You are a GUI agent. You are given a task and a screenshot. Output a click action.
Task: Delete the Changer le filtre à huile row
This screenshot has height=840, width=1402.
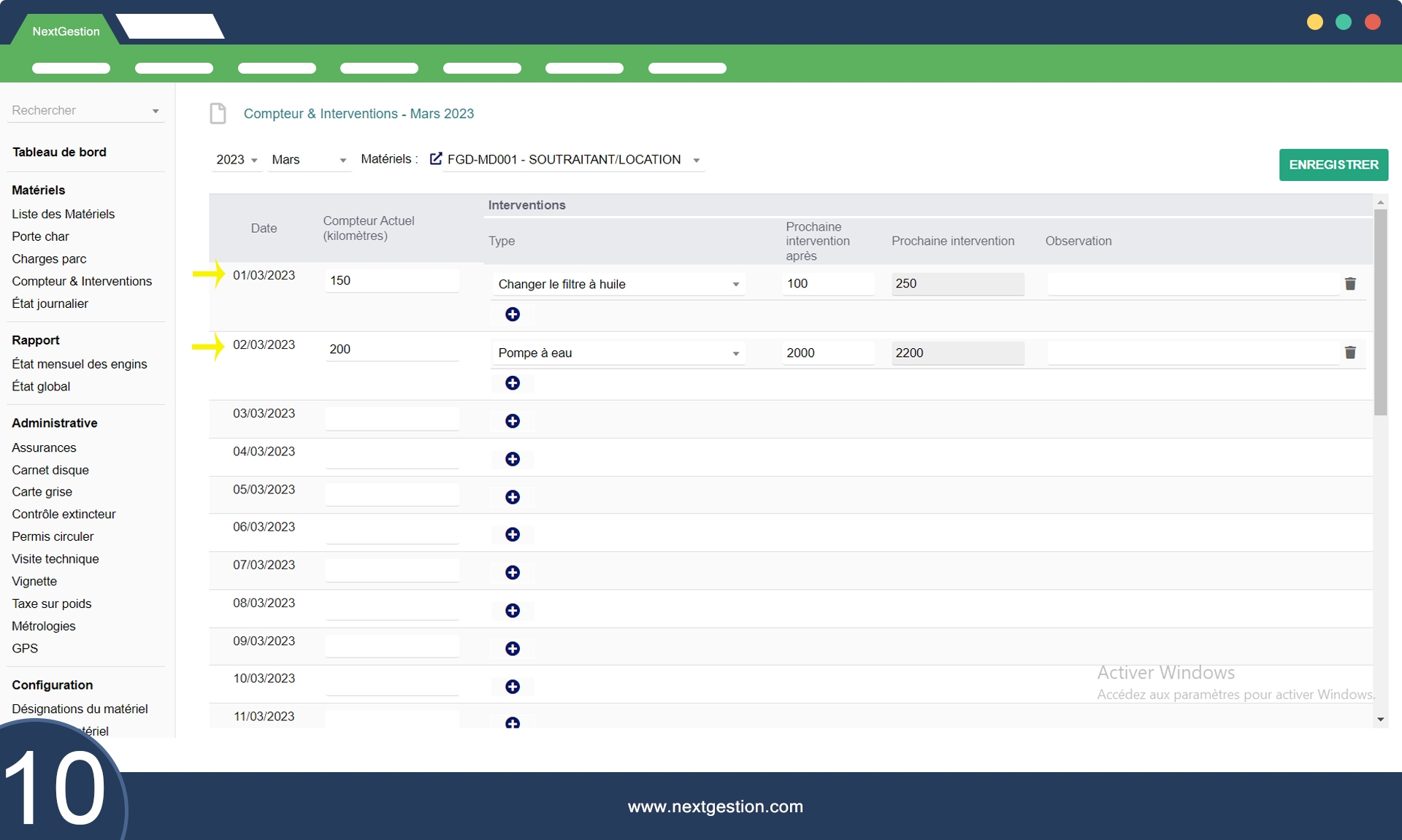1350,284
